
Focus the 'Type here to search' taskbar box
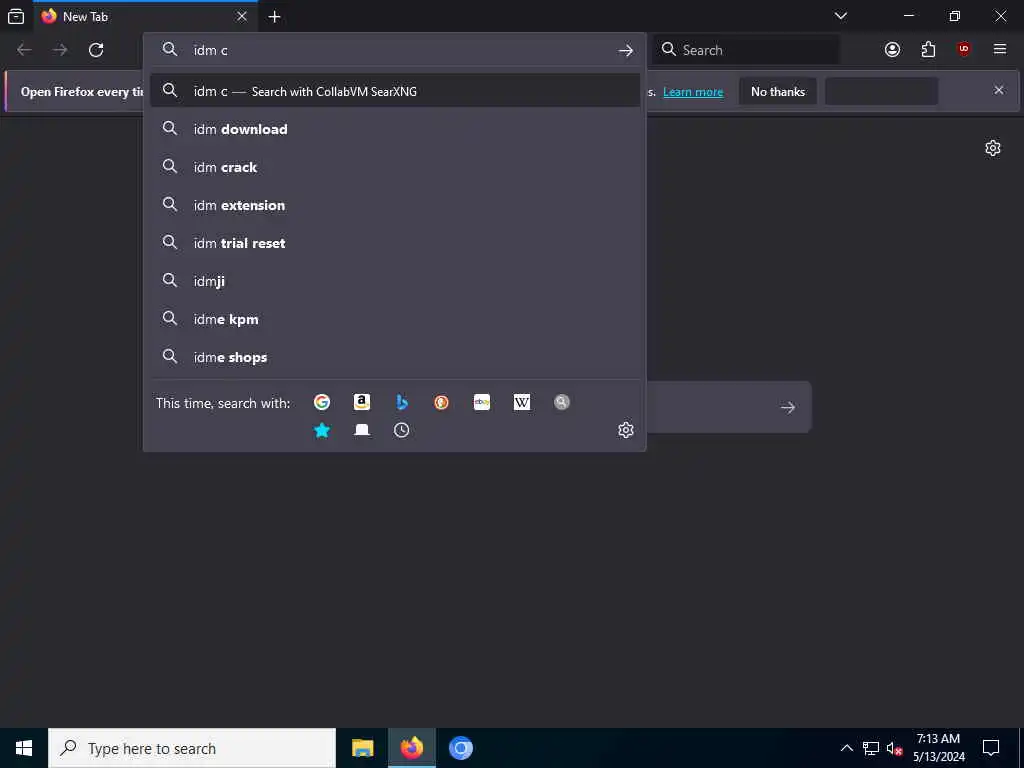[192, 748]
